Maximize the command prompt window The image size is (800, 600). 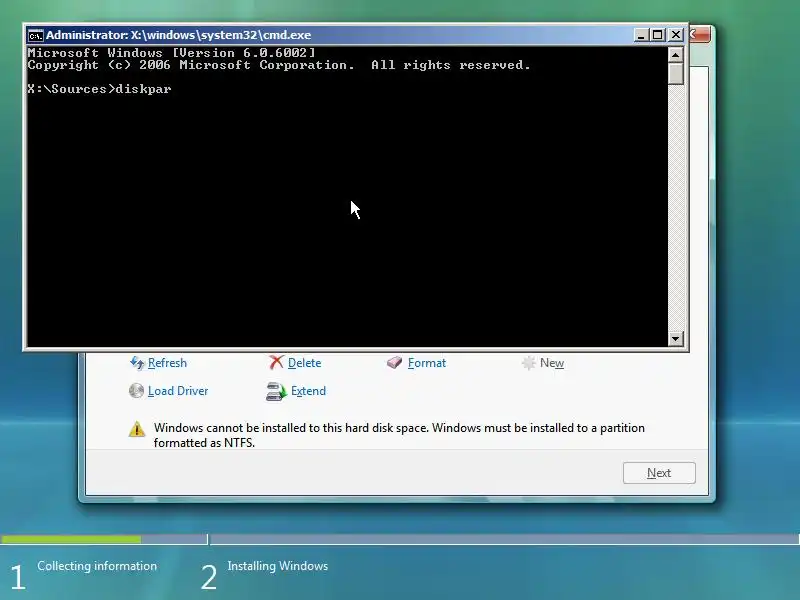658,35
